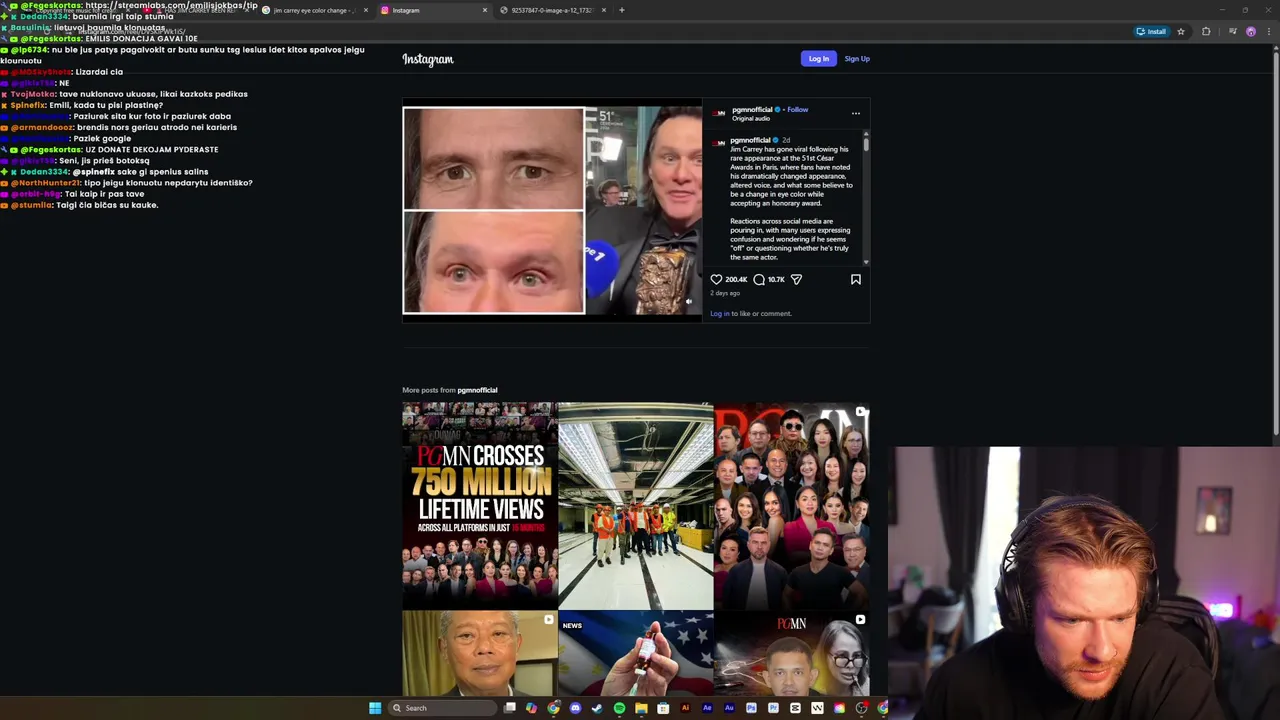Open CapCut from the taskbar
1280x720 pixels.
pyautogui.click(x=795, y=708)
